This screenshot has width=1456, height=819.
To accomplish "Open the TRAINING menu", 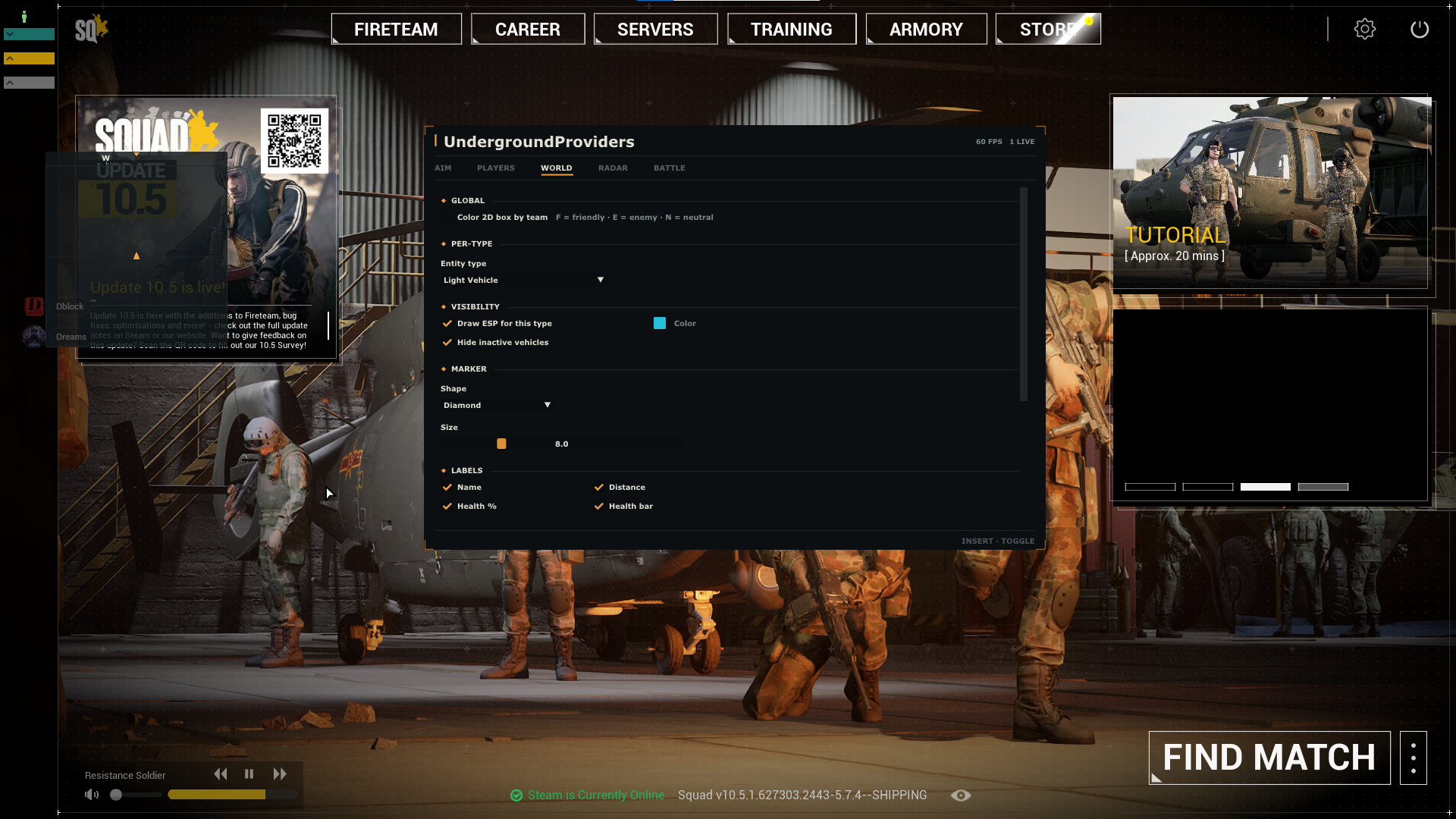I will pyautogui.click(x=792, y=29).
